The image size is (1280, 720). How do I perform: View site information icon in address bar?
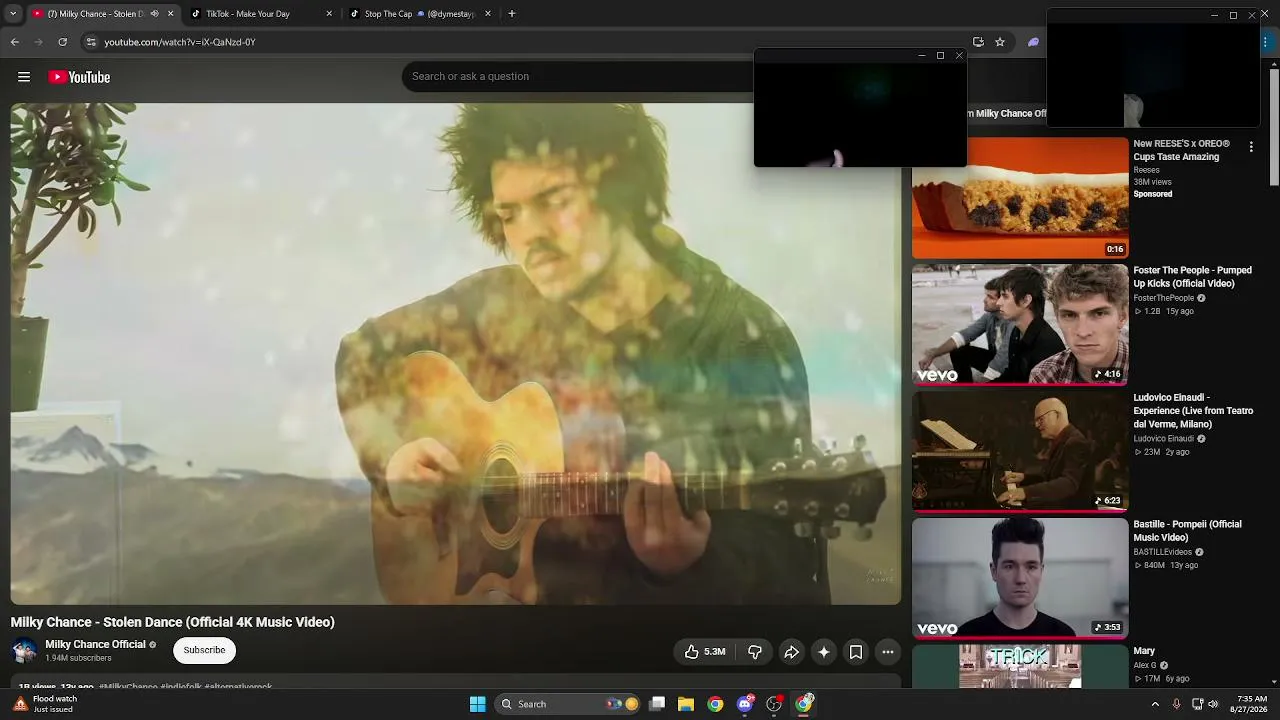click(x=91, y=42)
